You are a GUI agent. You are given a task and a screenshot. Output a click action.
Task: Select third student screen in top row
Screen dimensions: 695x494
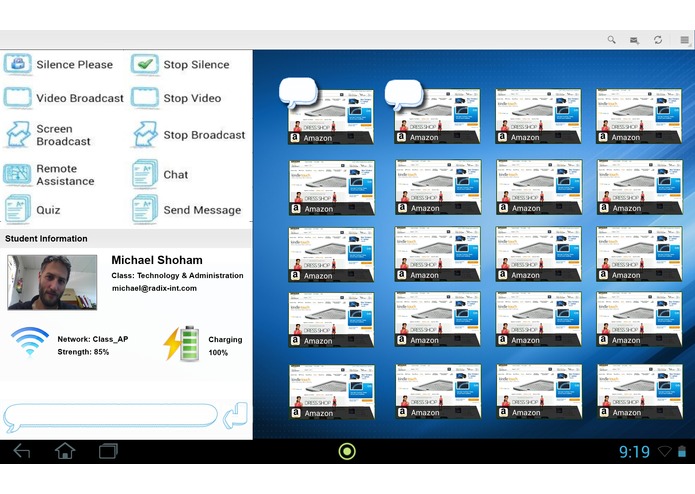pos(538,116)
